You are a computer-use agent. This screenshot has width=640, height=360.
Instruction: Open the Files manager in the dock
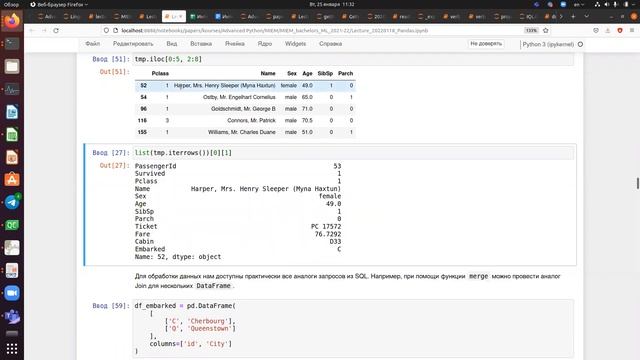[x=12, y=66]
